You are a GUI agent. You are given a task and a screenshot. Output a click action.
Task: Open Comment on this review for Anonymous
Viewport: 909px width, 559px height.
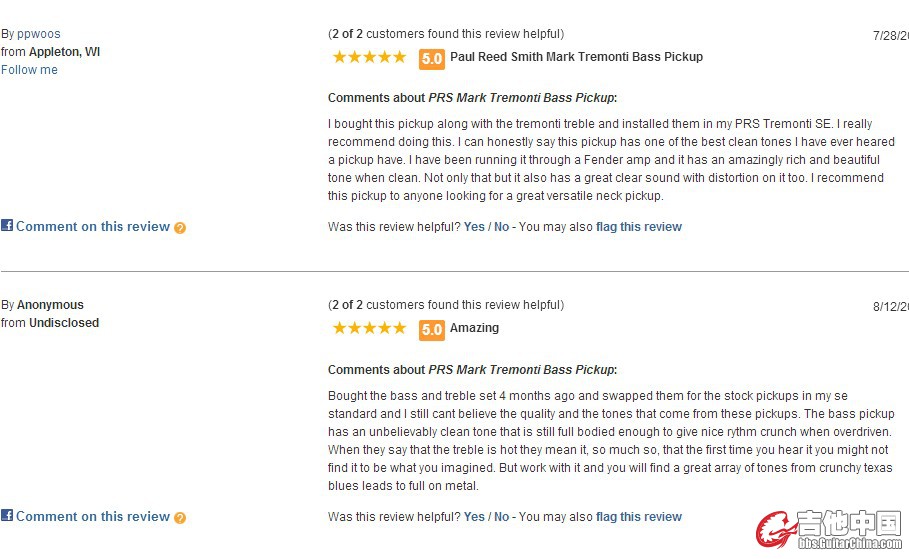93,517
